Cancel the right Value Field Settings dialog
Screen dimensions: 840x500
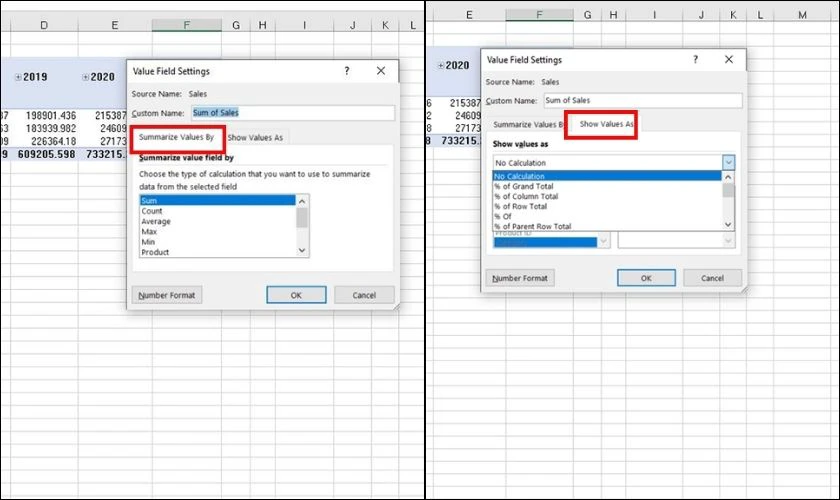coord(712,278)
